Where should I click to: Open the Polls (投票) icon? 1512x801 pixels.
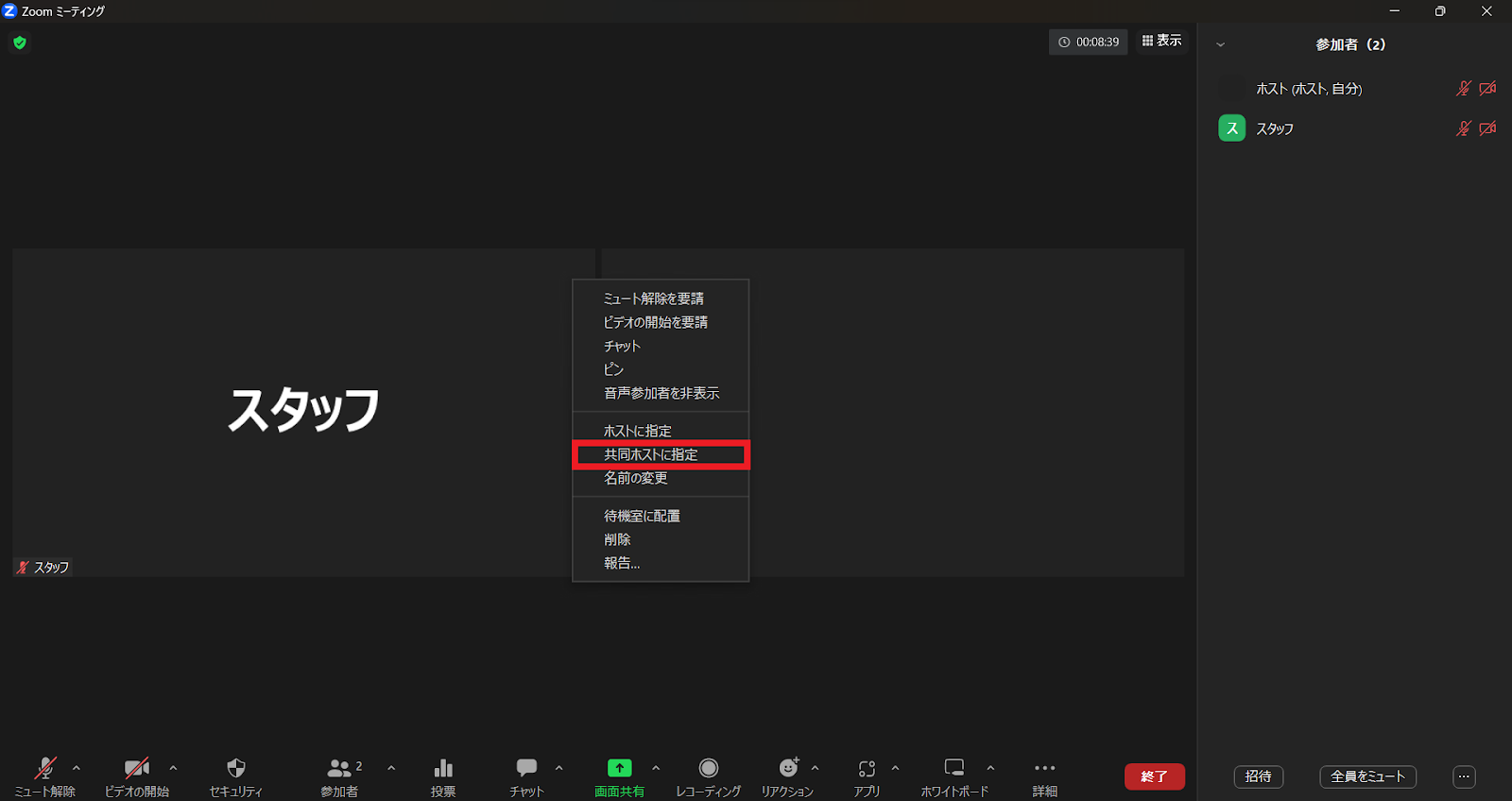(x=442, y=769)
